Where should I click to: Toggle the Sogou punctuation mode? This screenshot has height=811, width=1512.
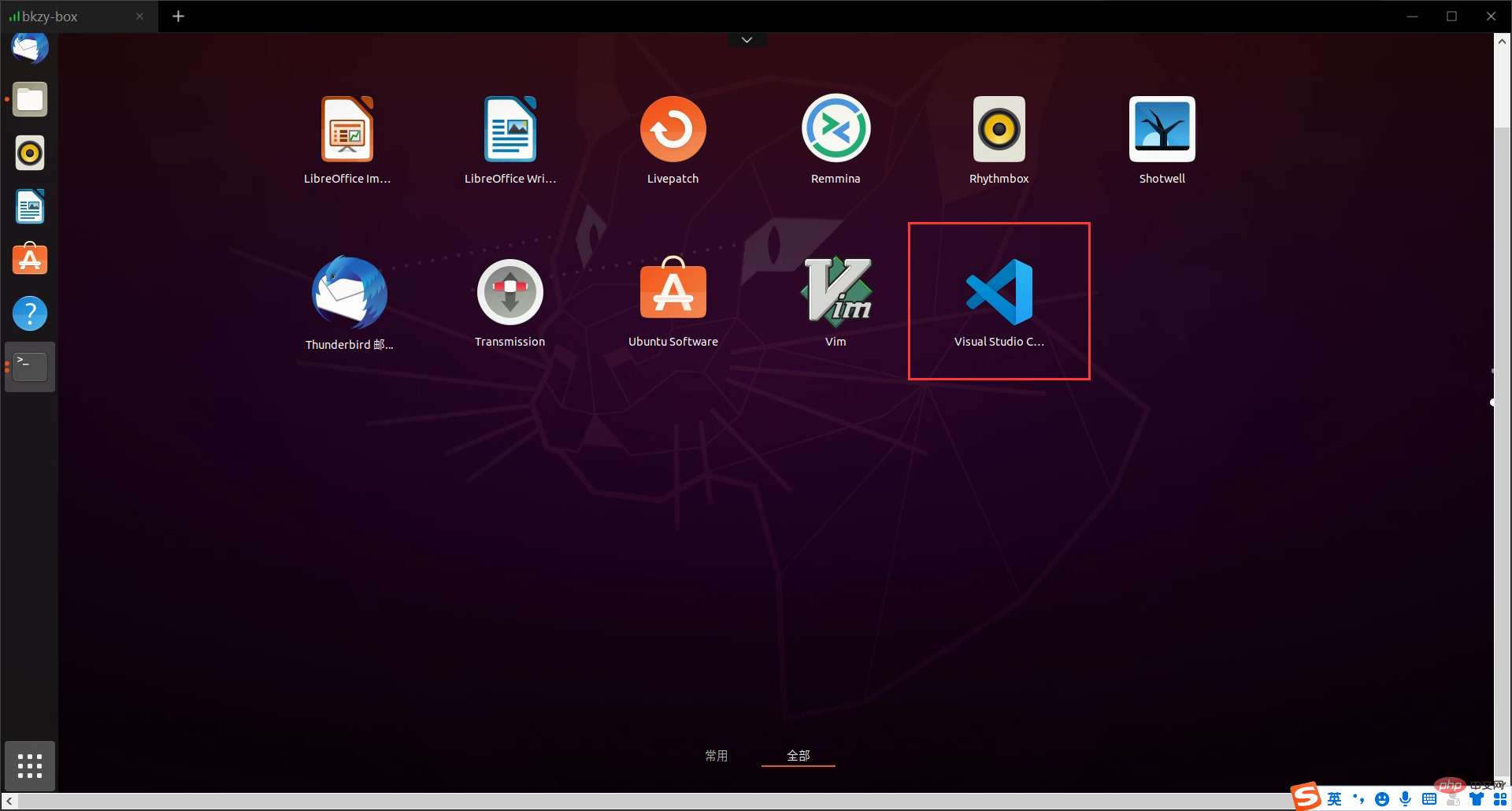pos(1358,799)
